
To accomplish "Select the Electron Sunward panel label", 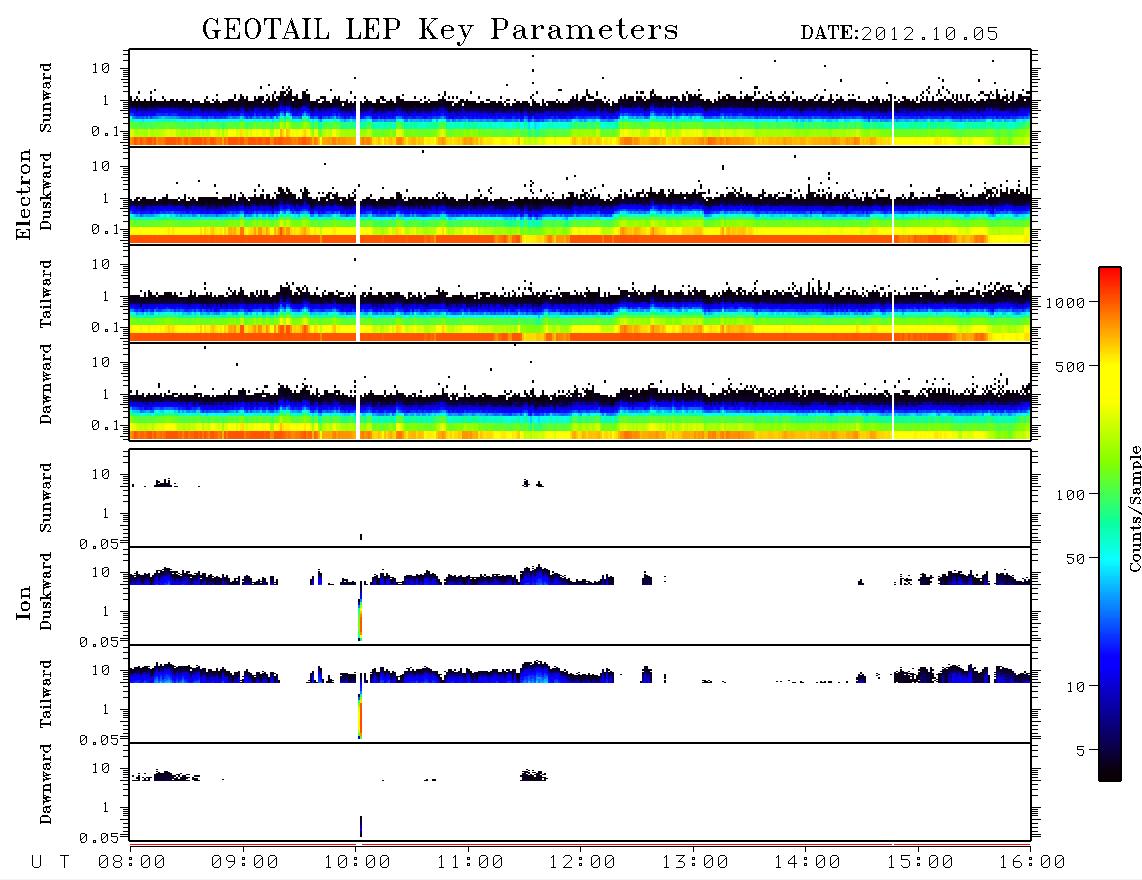I will tap(46, 98).
